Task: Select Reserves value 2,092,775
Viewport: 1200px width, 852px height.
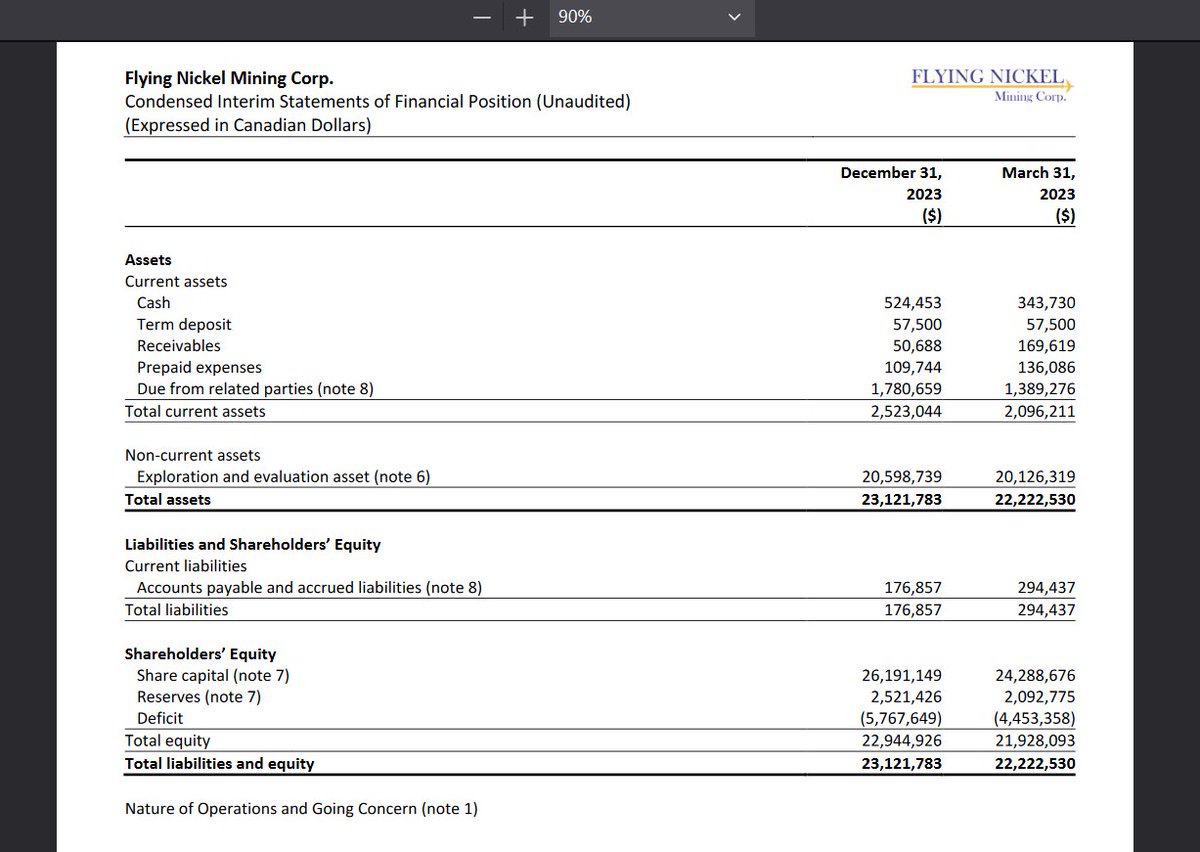Action: pos(1041,697)
